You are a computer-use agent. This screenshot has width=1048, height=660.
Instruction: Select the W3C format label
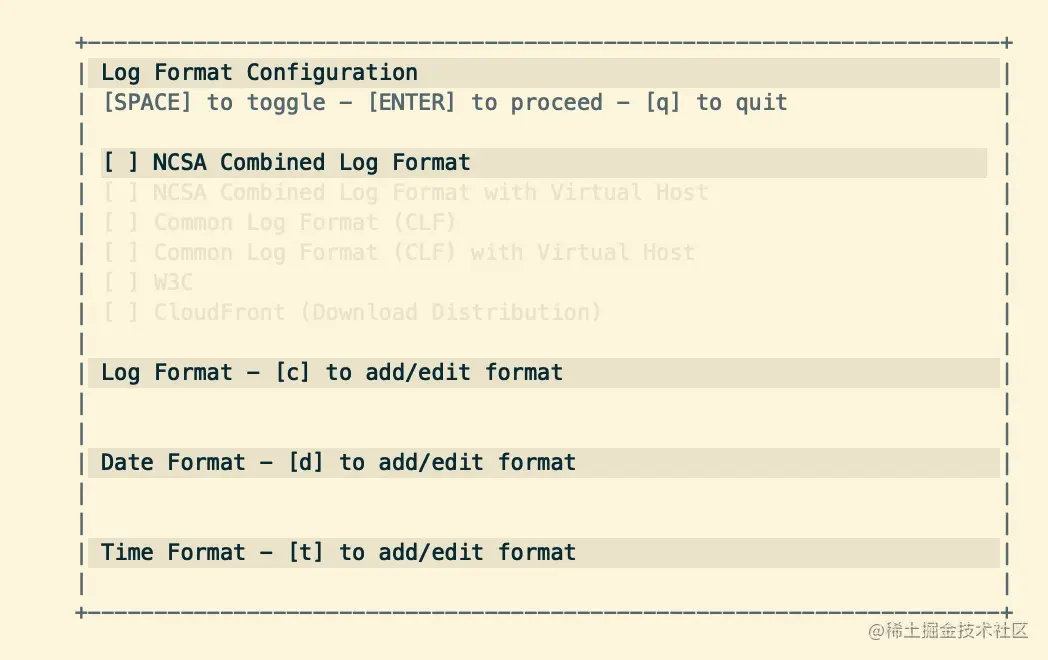point(173,282)
